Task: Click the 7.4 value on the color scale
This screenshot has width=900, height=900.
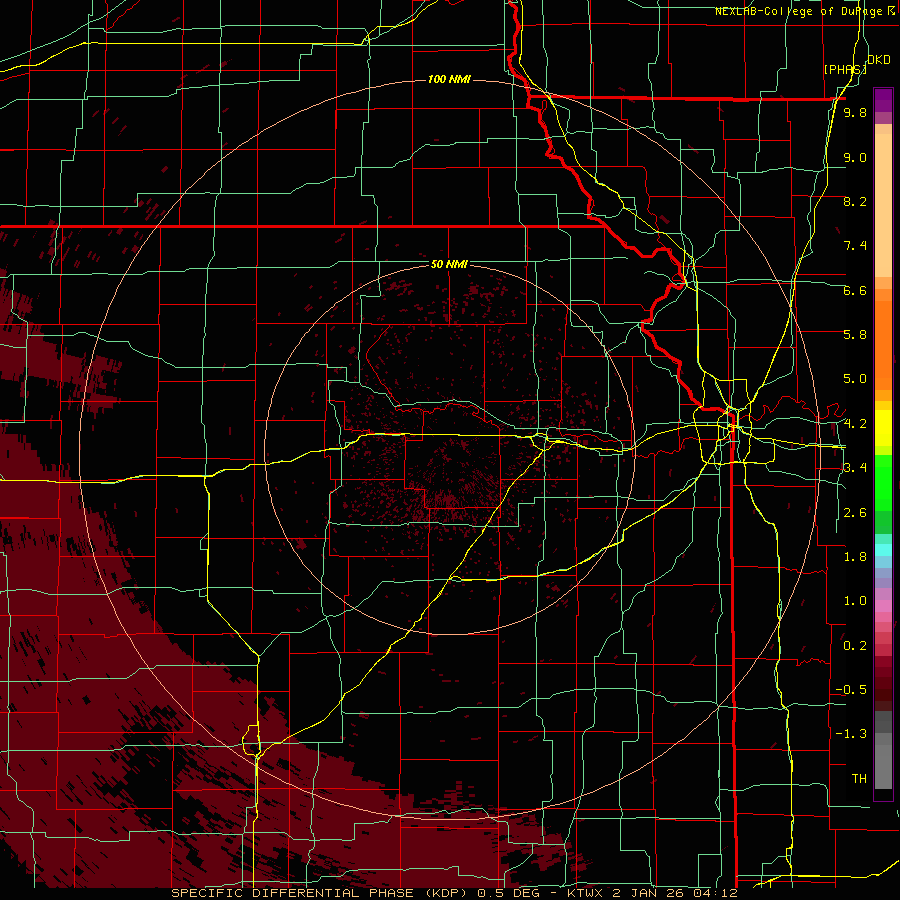Action: click(x=855, y=246)
